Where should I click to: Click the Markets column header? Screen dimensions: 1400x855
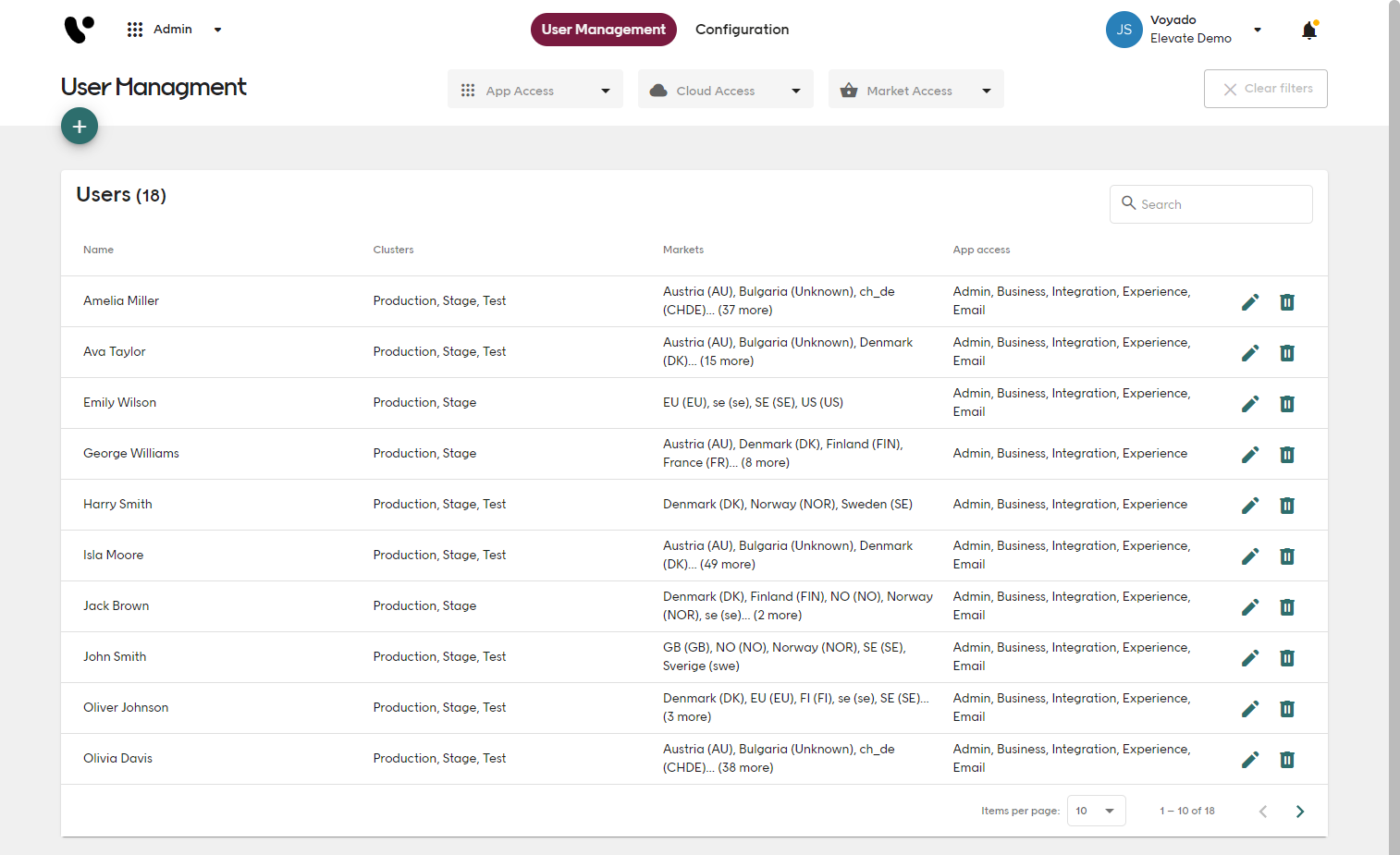683,250
